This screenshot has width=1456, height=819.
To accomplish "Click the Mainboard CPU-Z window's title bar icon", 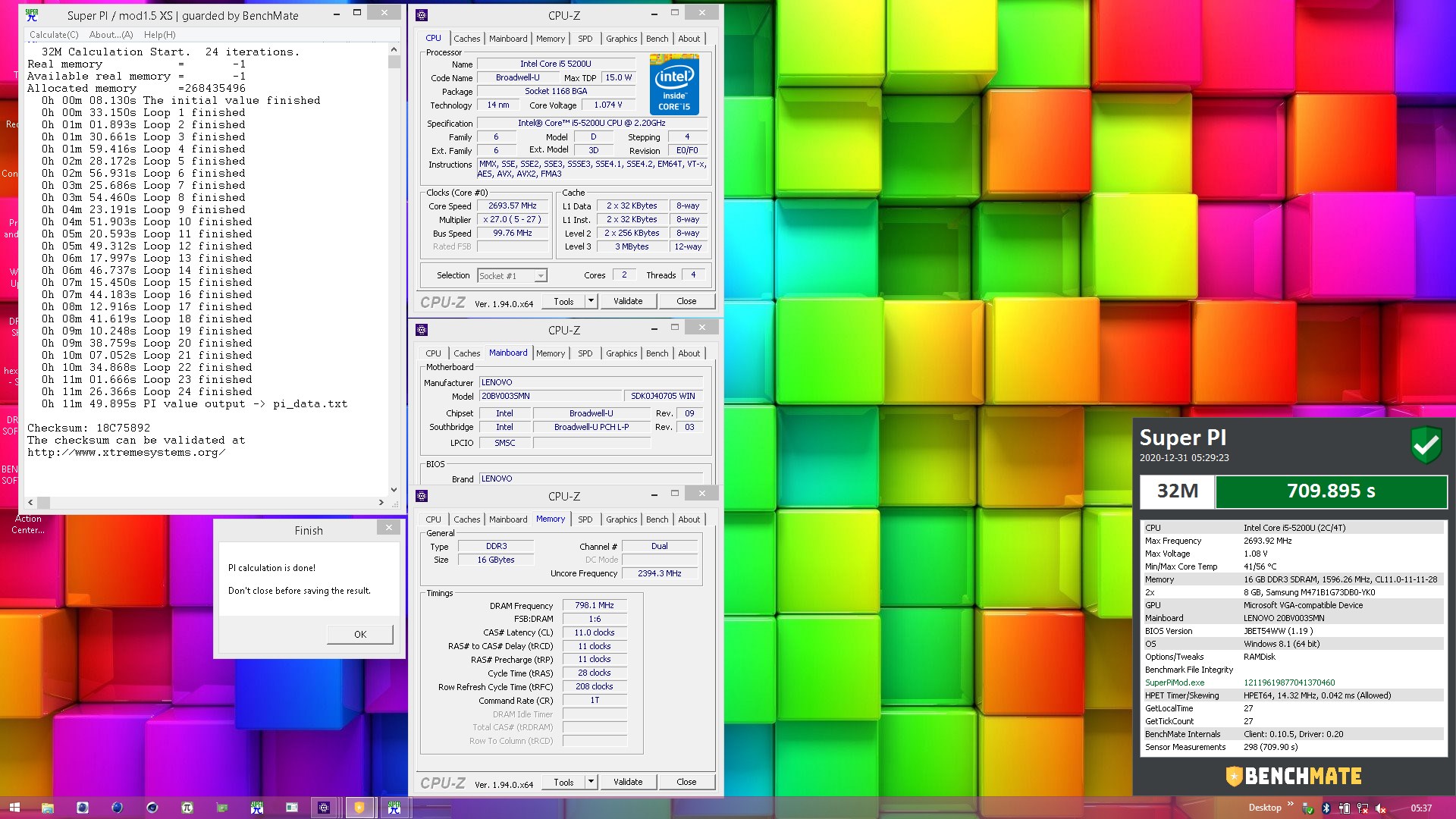I will pyautogui.click(x=422, y=330).
